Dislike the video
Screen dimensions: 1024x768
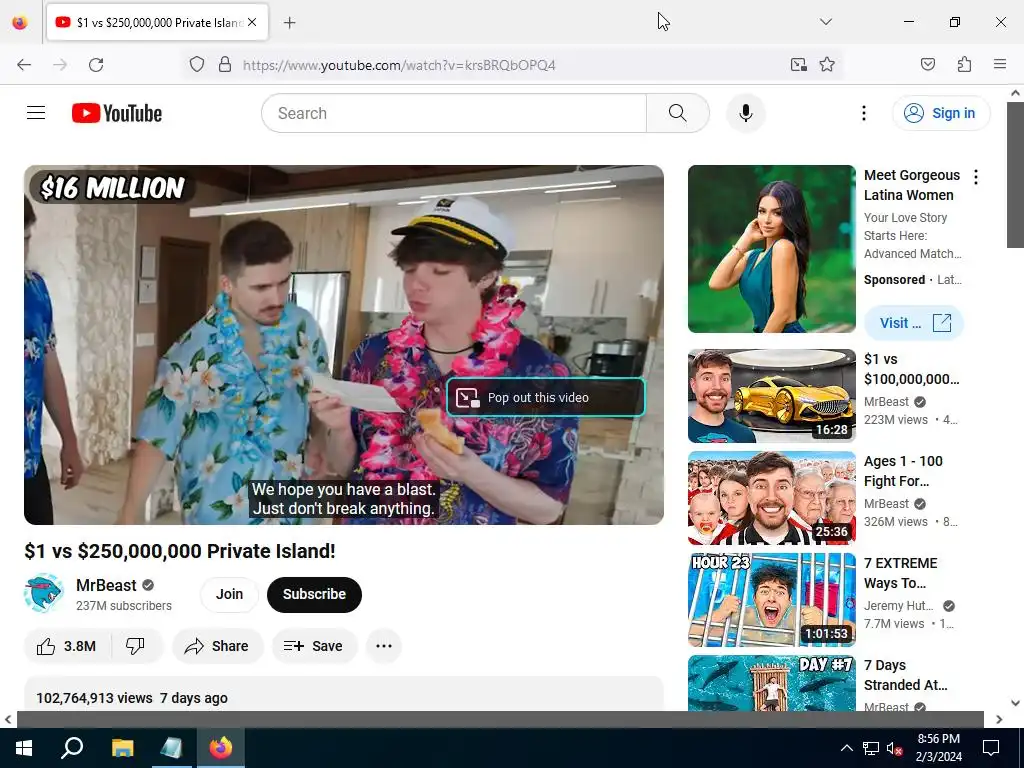pyautogui.click(x=136, y=646)
